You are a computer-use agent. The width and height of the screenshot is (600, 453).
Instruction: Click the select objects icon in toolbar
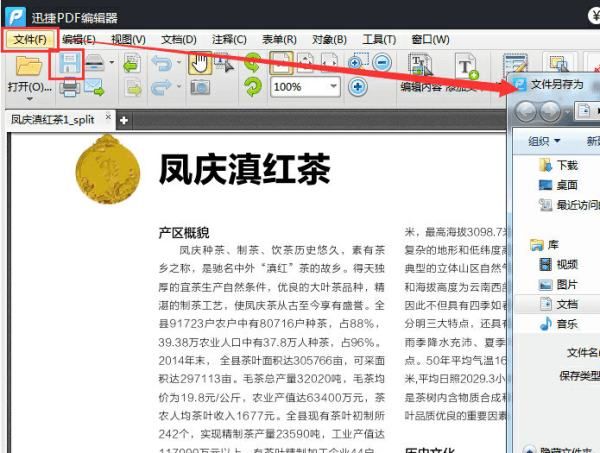click(559, 63)
